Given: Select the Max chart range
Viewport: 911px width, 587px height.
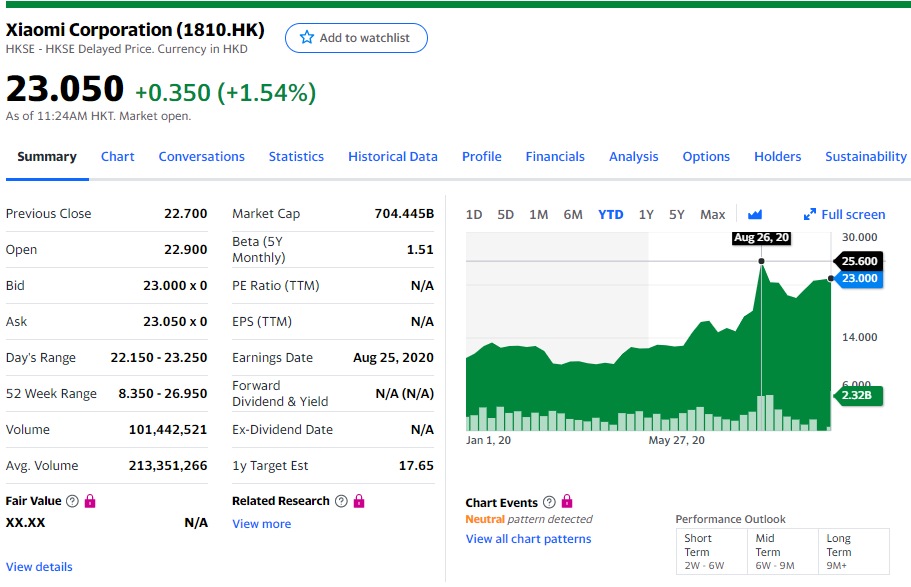Looking at the screenshot, I should (x=712, y=214).
